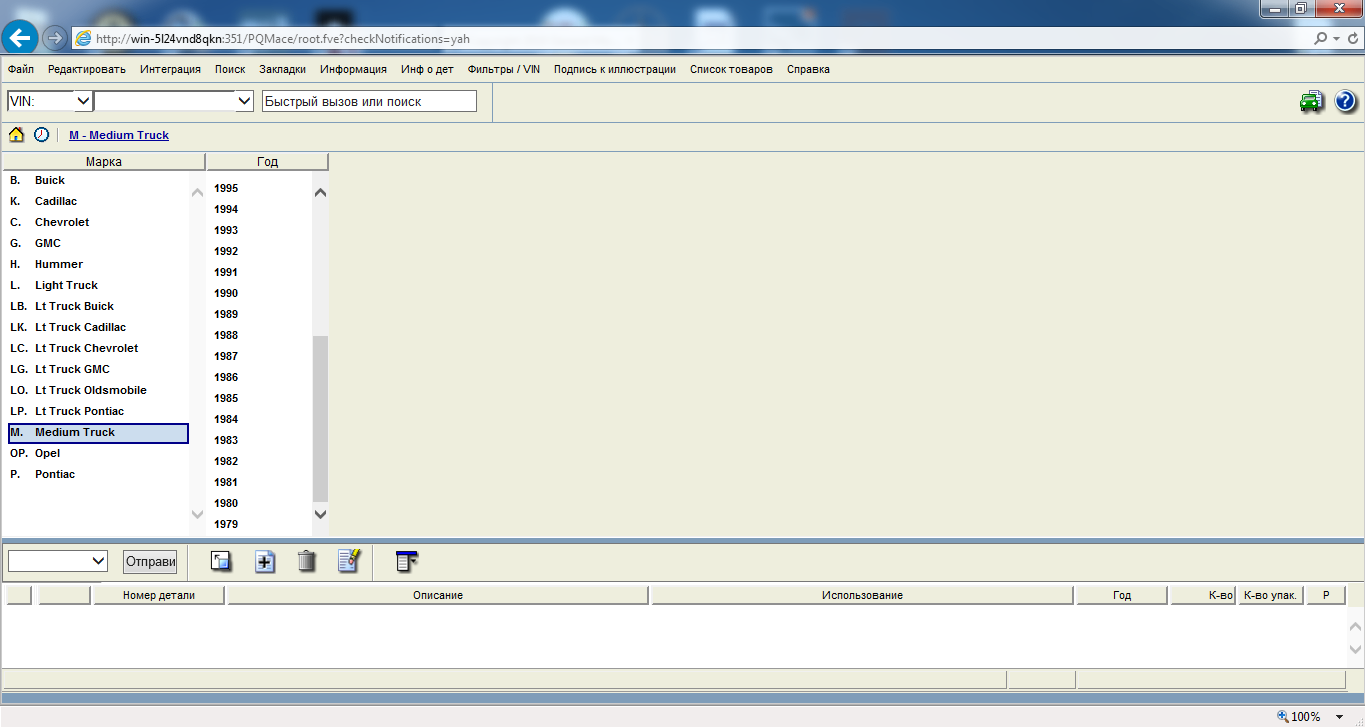The width and height of the screenshot is (1365, 727).
Task: Go to the Home house icon
Action: (x=16, y=134)
